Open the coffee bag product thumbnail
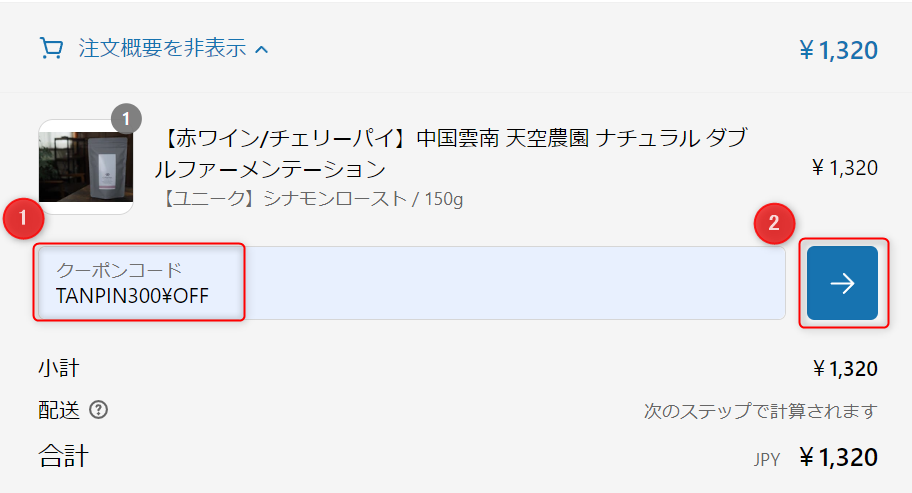The image size is (912, 493). (x=86, y=167)
